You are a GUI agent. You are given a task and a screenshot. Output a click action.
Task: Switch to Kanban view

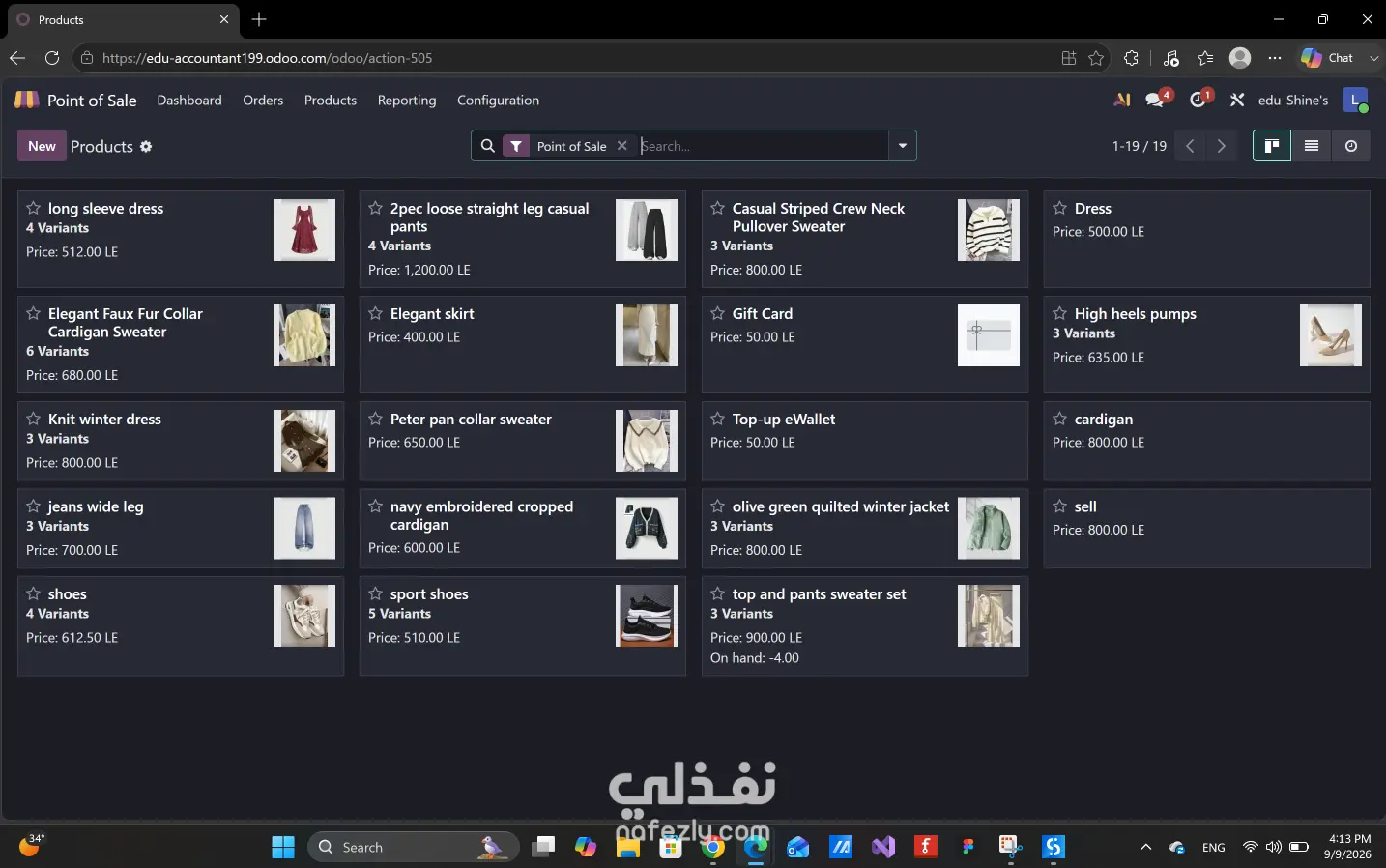pyautogui.click(x=1272, y=146)
